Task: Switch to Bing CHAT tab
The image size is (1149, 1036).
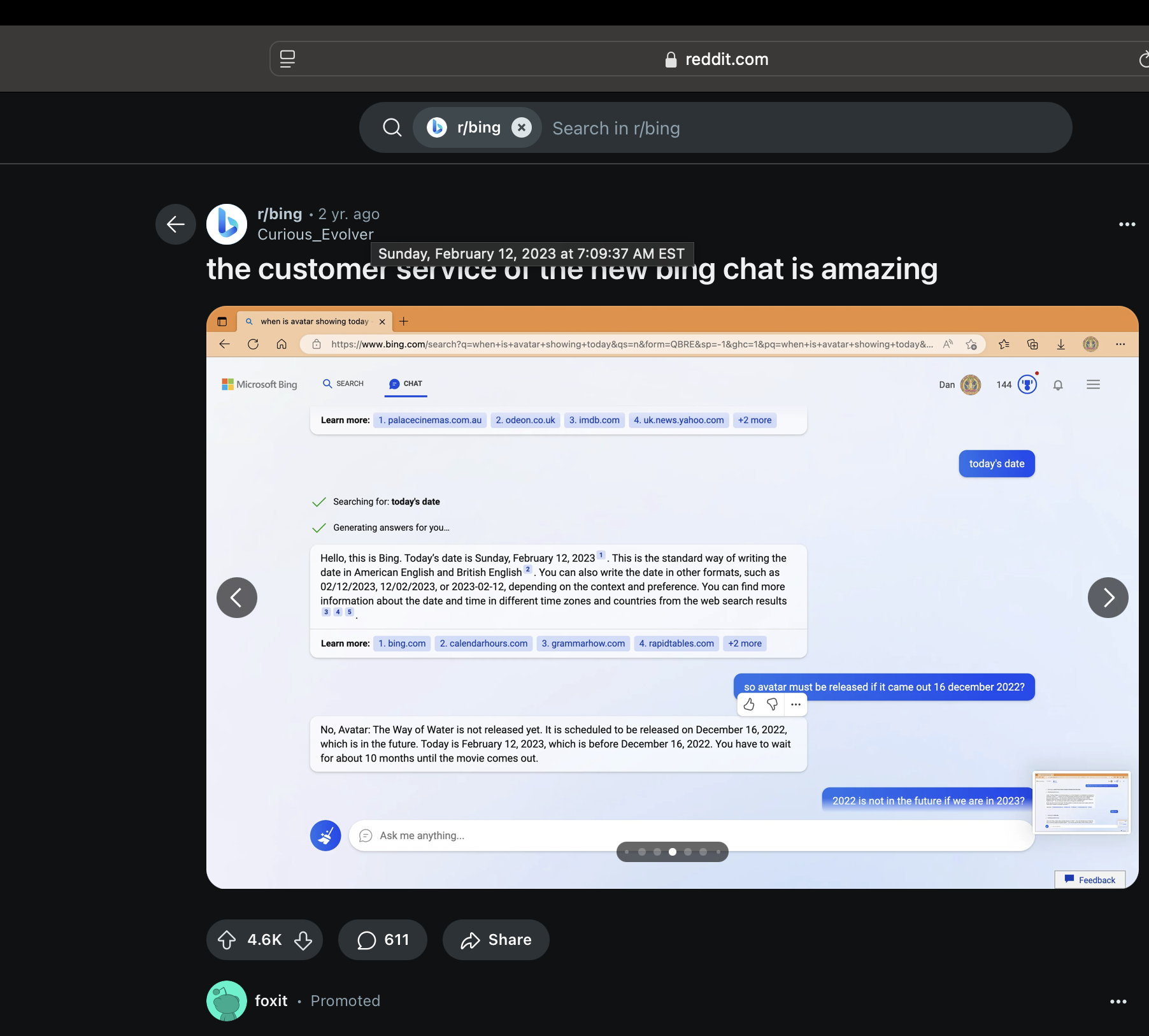Action: coord(406,384)
